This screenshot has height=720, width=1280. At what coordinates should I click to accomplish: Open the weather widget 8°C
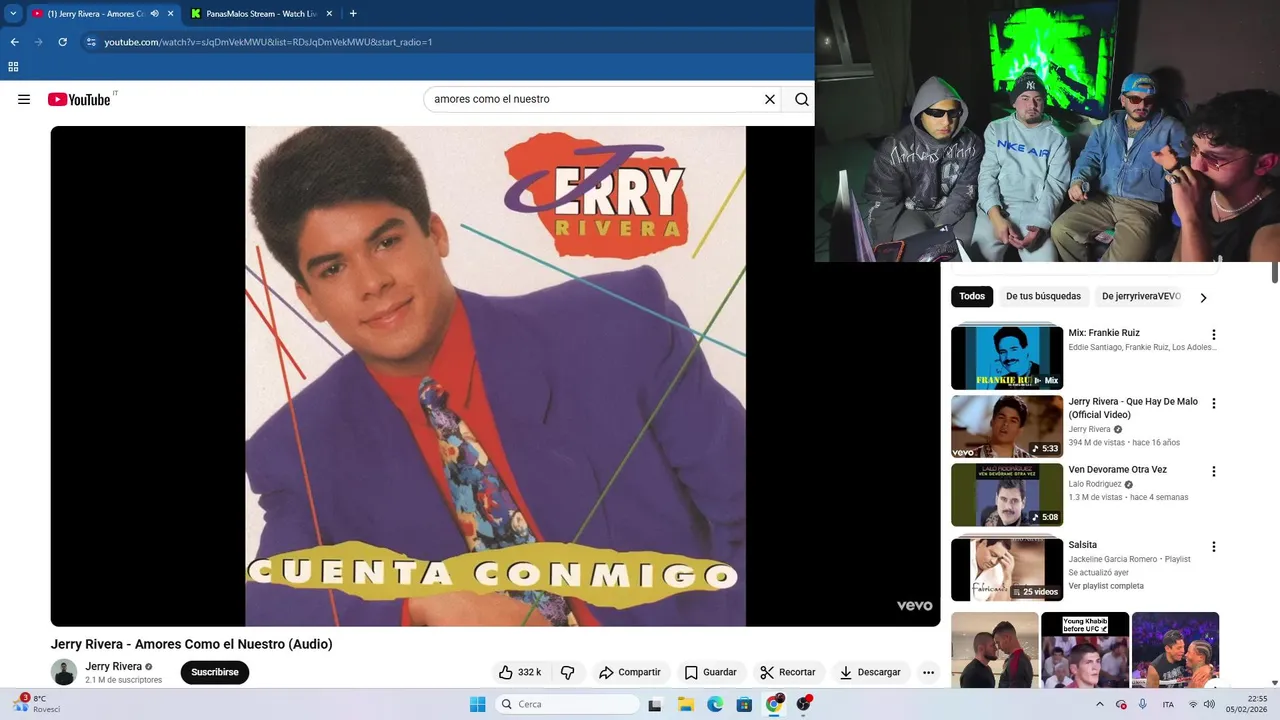[37, 704]
